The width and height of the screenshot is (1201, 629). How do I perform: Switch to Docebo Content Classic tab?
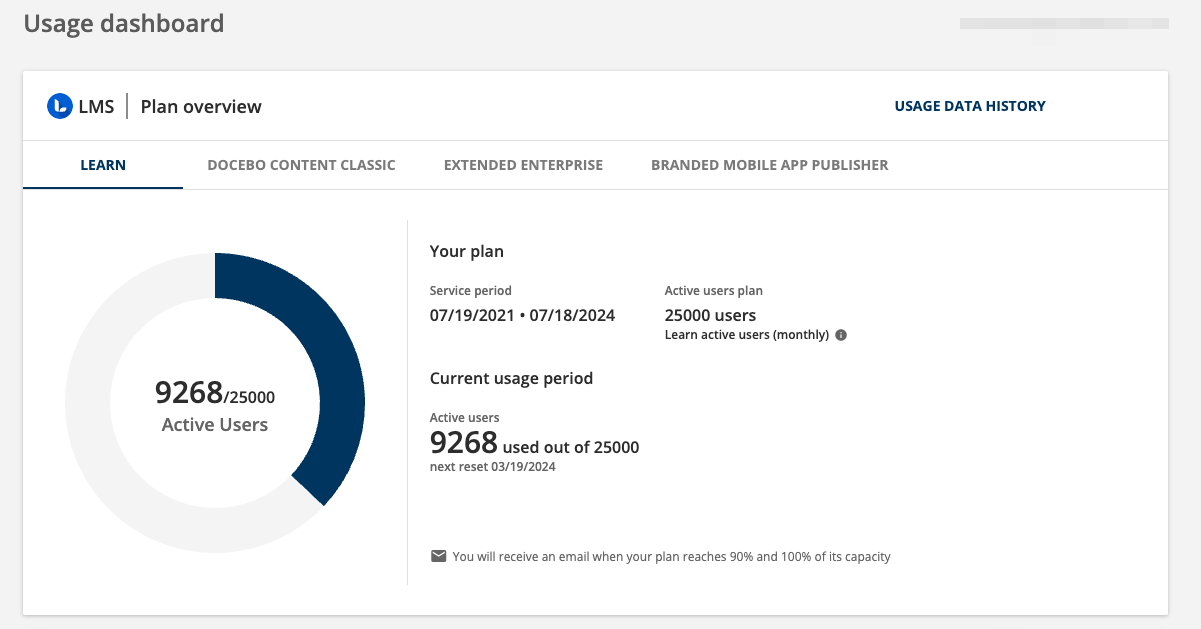click(301, 165)
